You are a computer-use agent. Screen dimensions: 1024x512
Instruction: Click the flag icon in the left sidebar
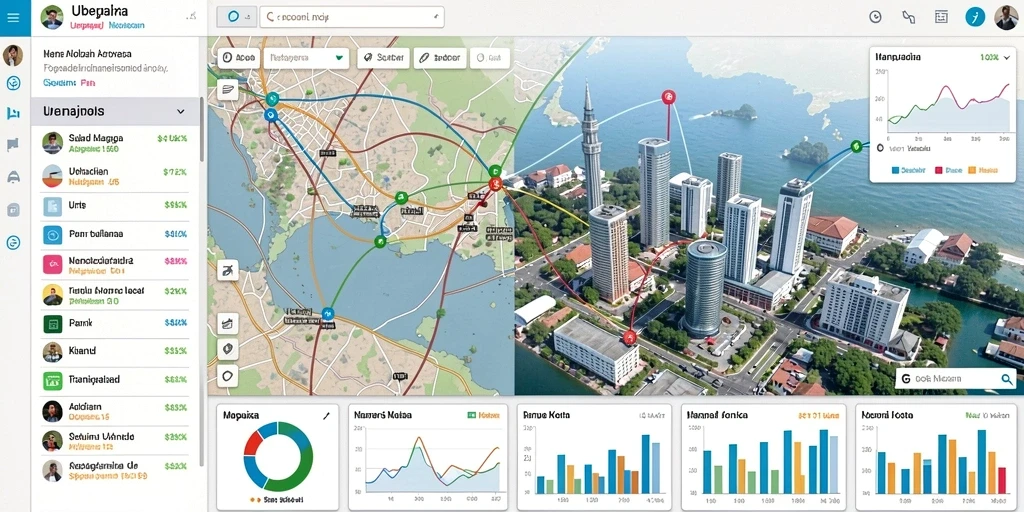point(13,145)
